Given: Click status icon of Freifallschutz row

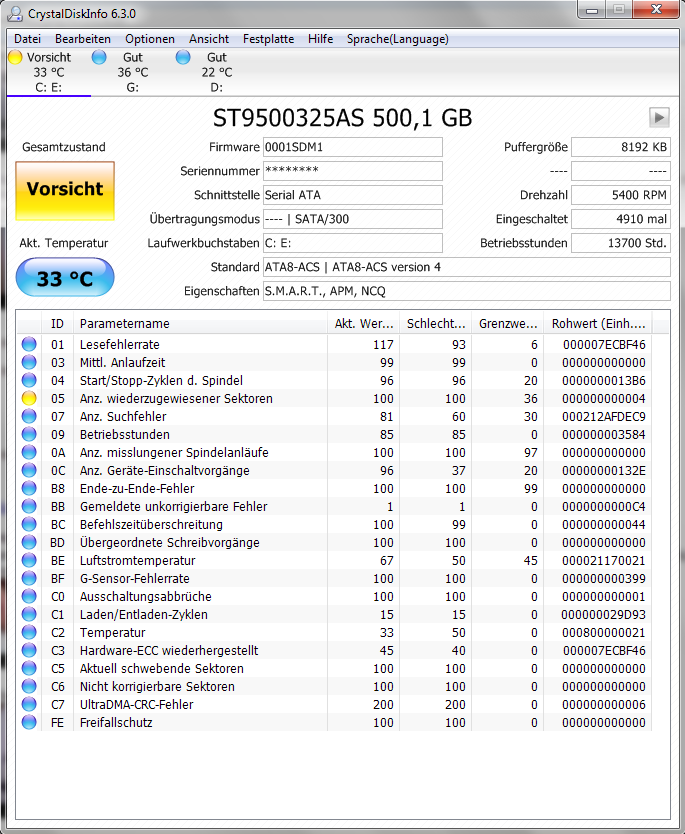Looking at the screenshot, I should click(x=29, y=722).
